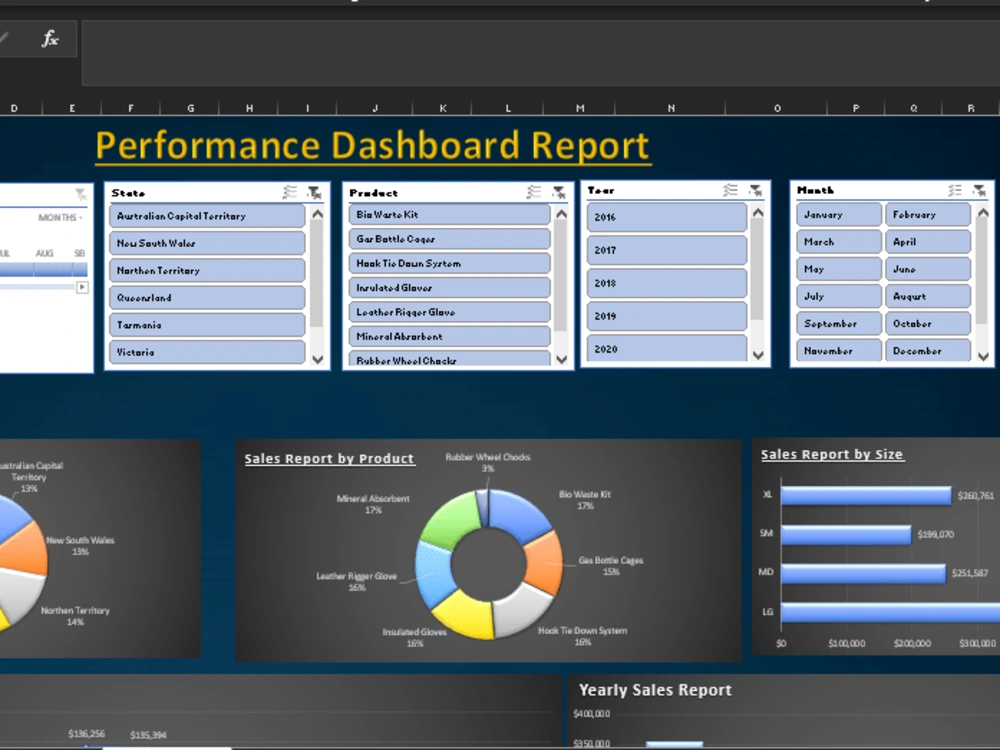Click the Product slicer scroll-up arrow

tap(561, 214)
